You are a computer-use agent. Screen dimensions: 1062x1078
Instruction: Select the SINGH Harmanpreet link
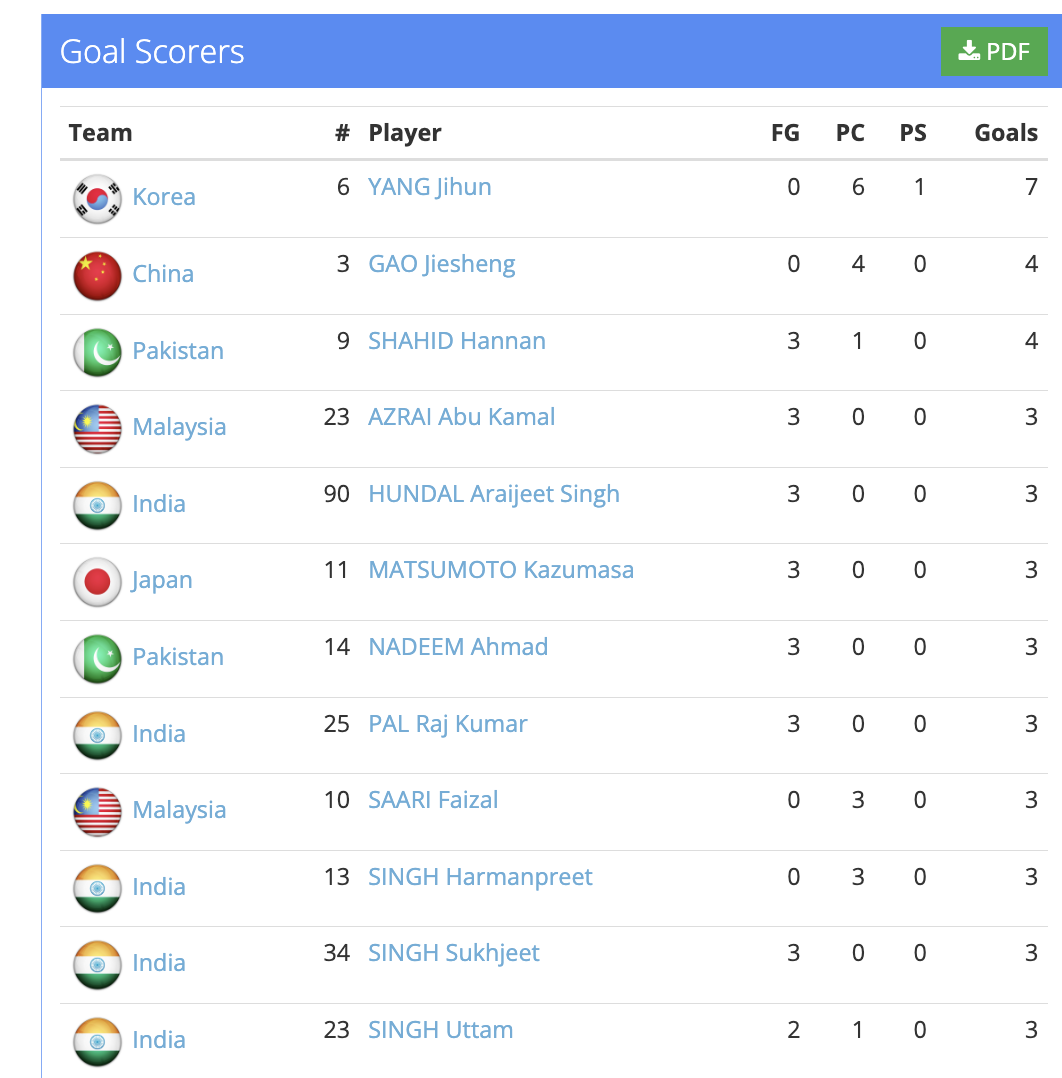[x=480, y=877]
